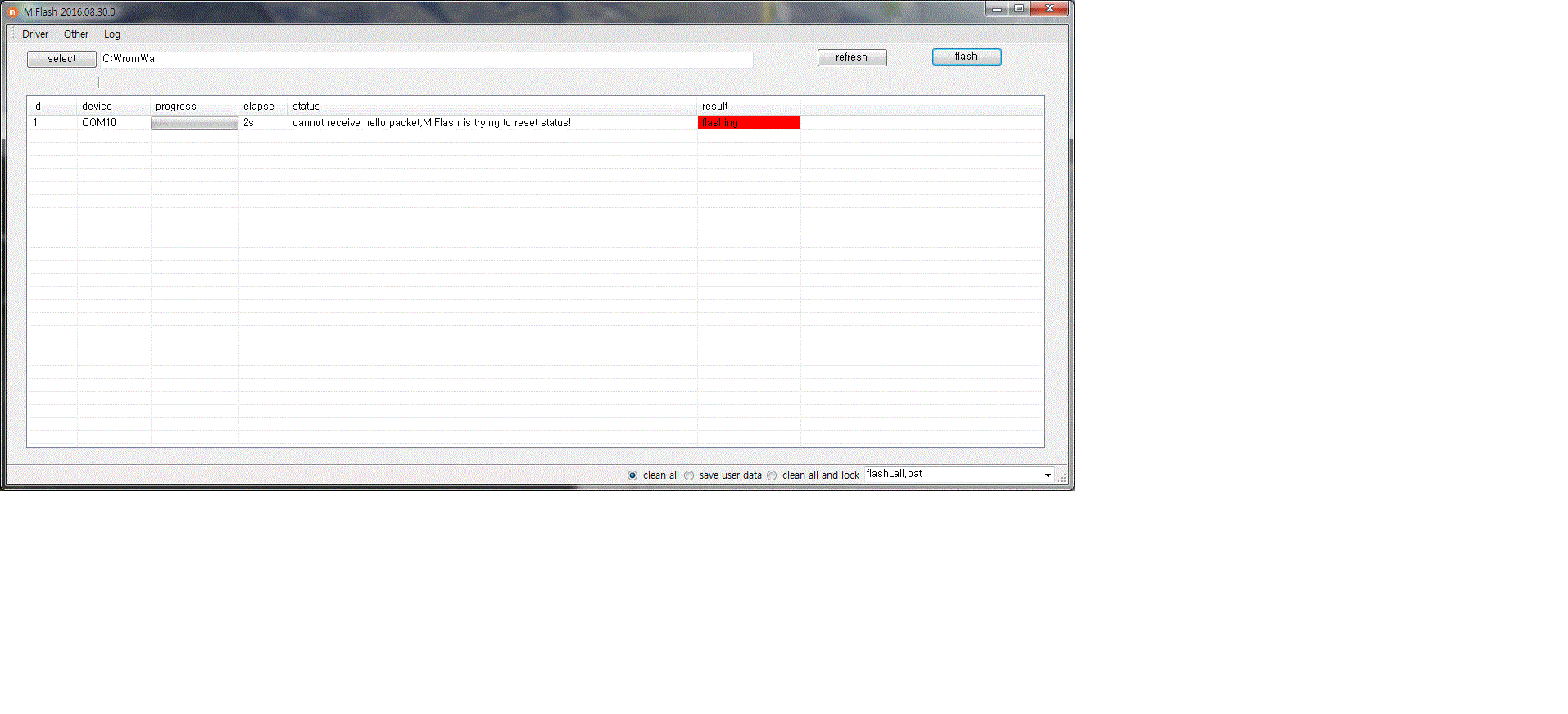Screen dimensions: 1568x714
Task: Select the clean all radio option
Action: [653, 475]
